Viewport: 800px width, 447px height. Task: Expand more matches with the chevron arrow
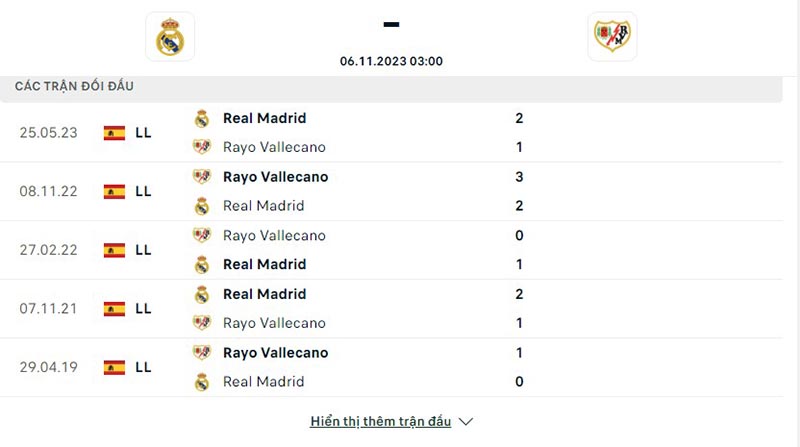[466, 422]
